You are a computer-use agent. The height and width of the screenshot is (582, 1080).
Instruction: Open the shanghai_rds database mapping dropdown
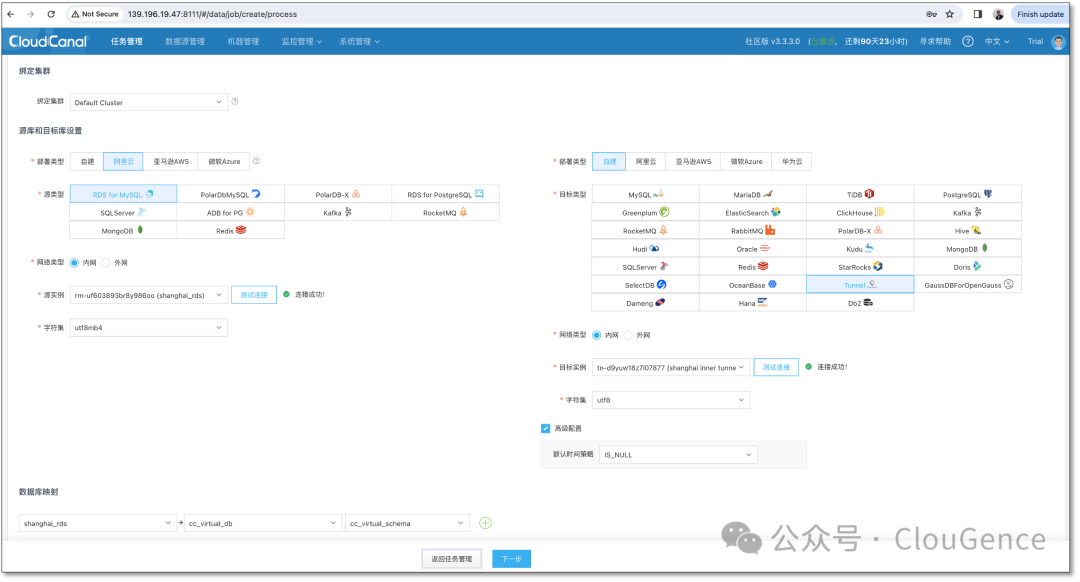click(96, 523)
